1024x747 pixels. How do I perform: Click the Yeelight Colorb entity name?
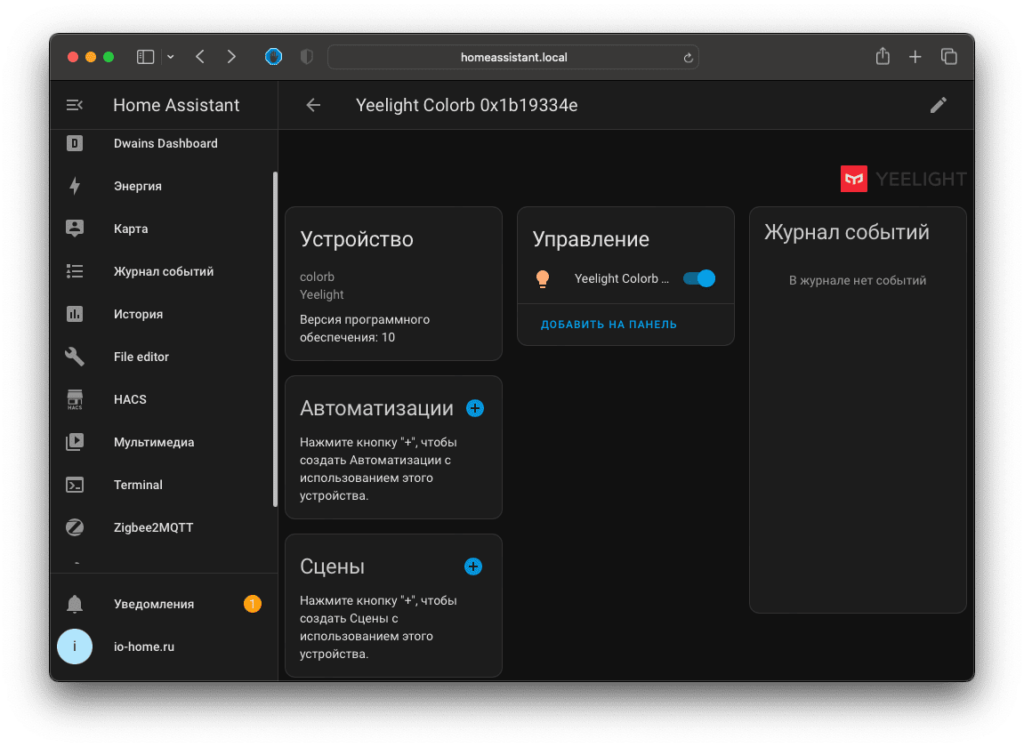pyautogui.click(x=621, y=279)
